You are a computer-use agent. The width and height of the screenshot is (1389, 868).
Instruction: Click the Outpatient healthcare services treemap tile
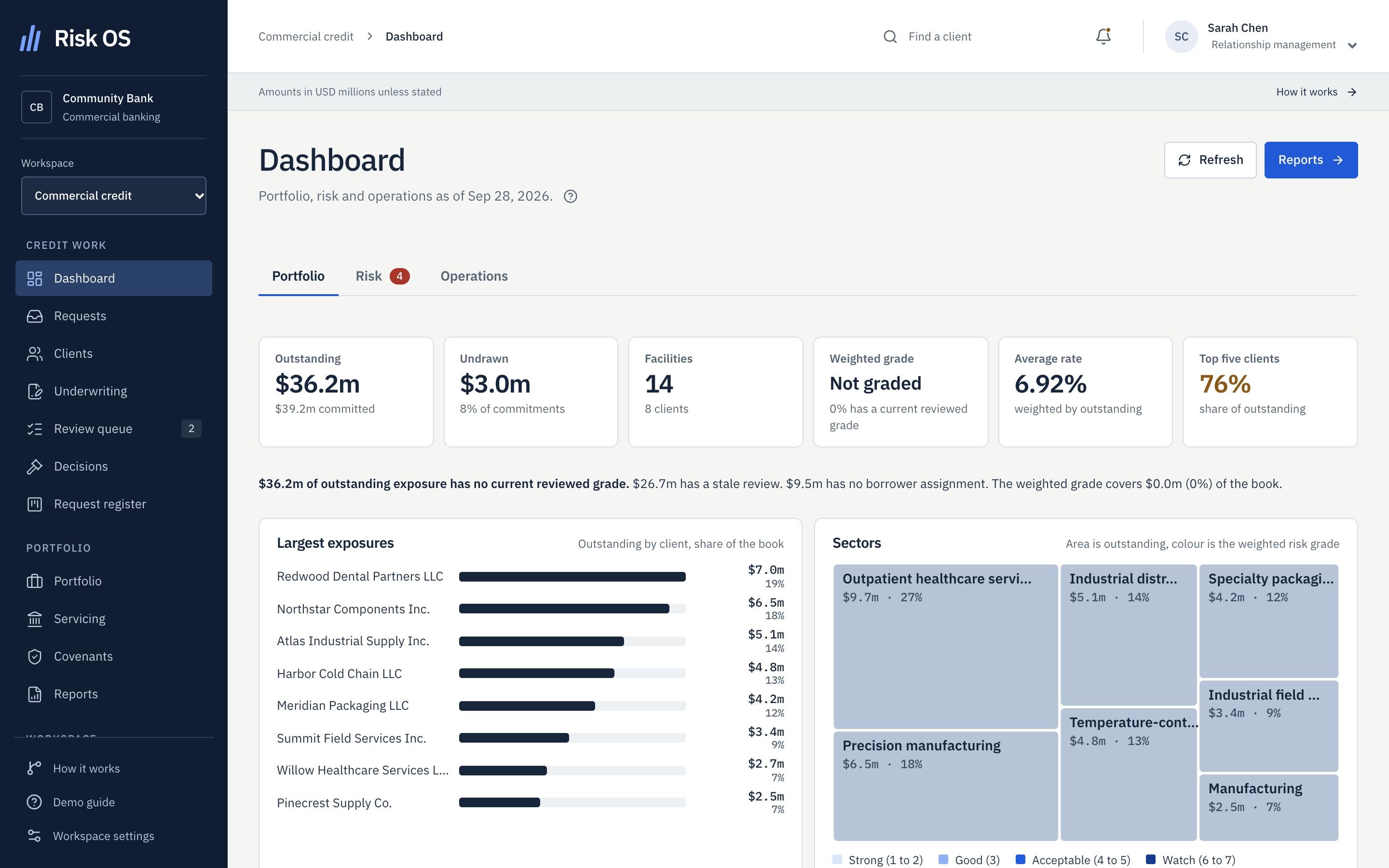click(x=945, y=646)
